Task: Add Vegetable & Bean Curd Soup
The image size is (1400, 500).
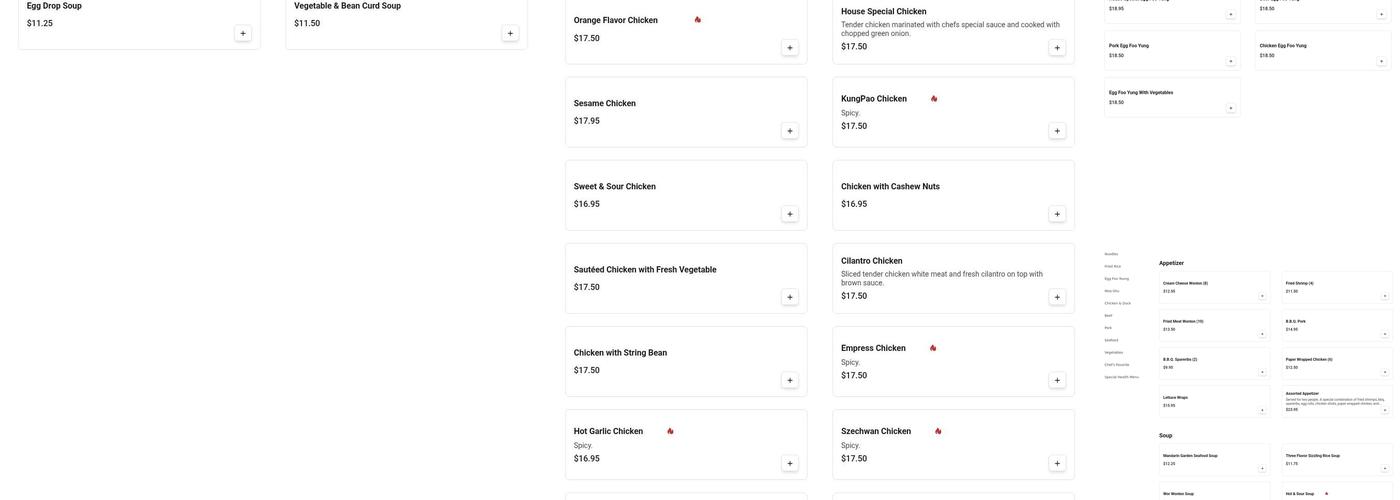Action: pos(510,34)
